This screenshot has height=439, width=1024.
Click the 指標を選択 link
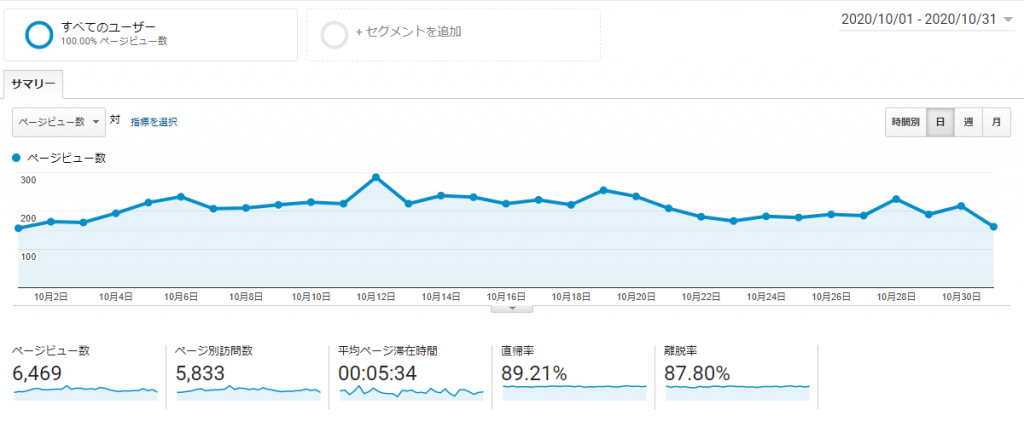coord(154,122)
